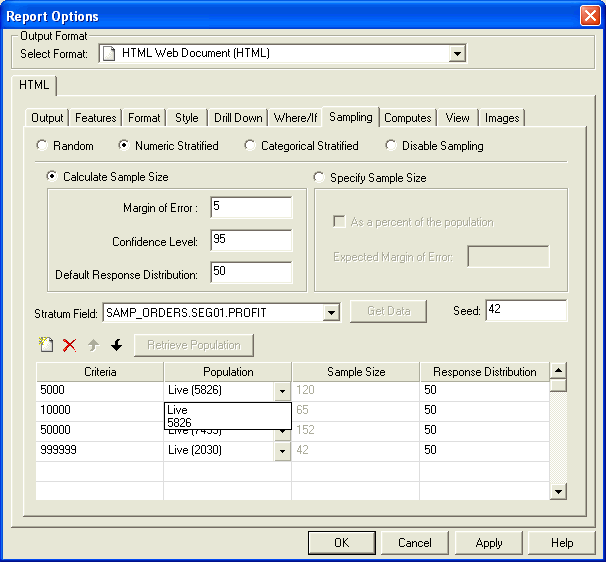Image resolution: width=606 pixels, height=562 pixels.
Task: Click the sample size cell showing 65
Action: [x=356, y=411]
